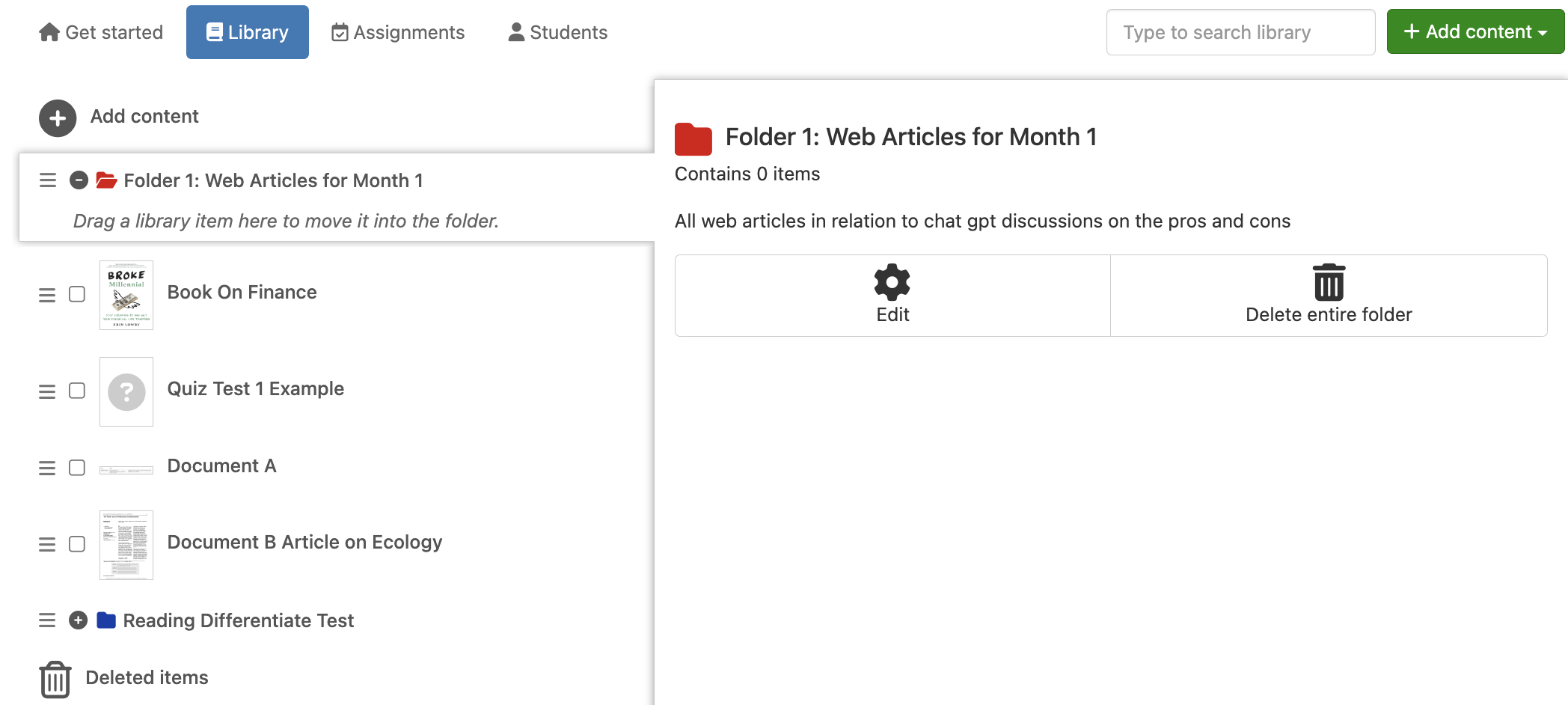Click drag handle beside Book On Finance
The width and height of the screenshot is (1568, 705).
(x=47, y=295)
